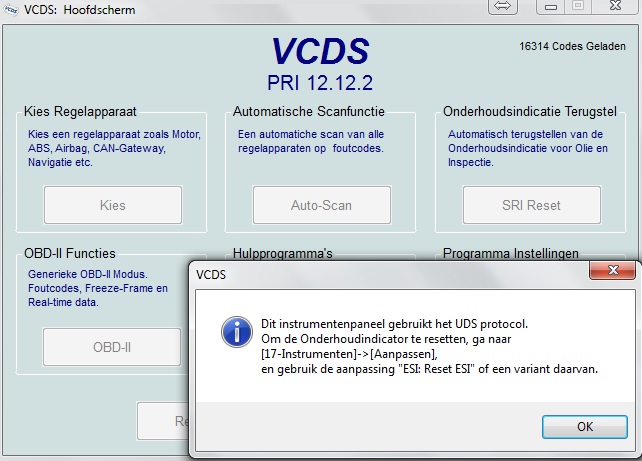Click the 'Automatische Scanfunctie' group label

click(x=309, y=111)
